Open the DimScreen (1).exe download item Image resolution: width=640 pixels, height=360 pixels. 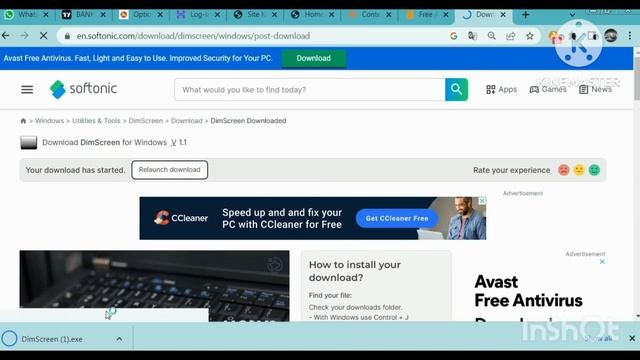(52, 339)
